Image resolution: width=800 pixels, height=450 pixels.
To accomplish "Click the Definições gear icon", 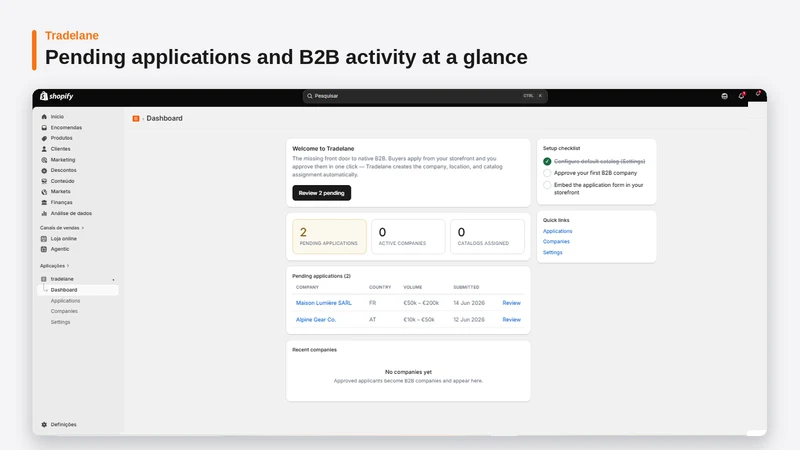I will click(44, 424).
